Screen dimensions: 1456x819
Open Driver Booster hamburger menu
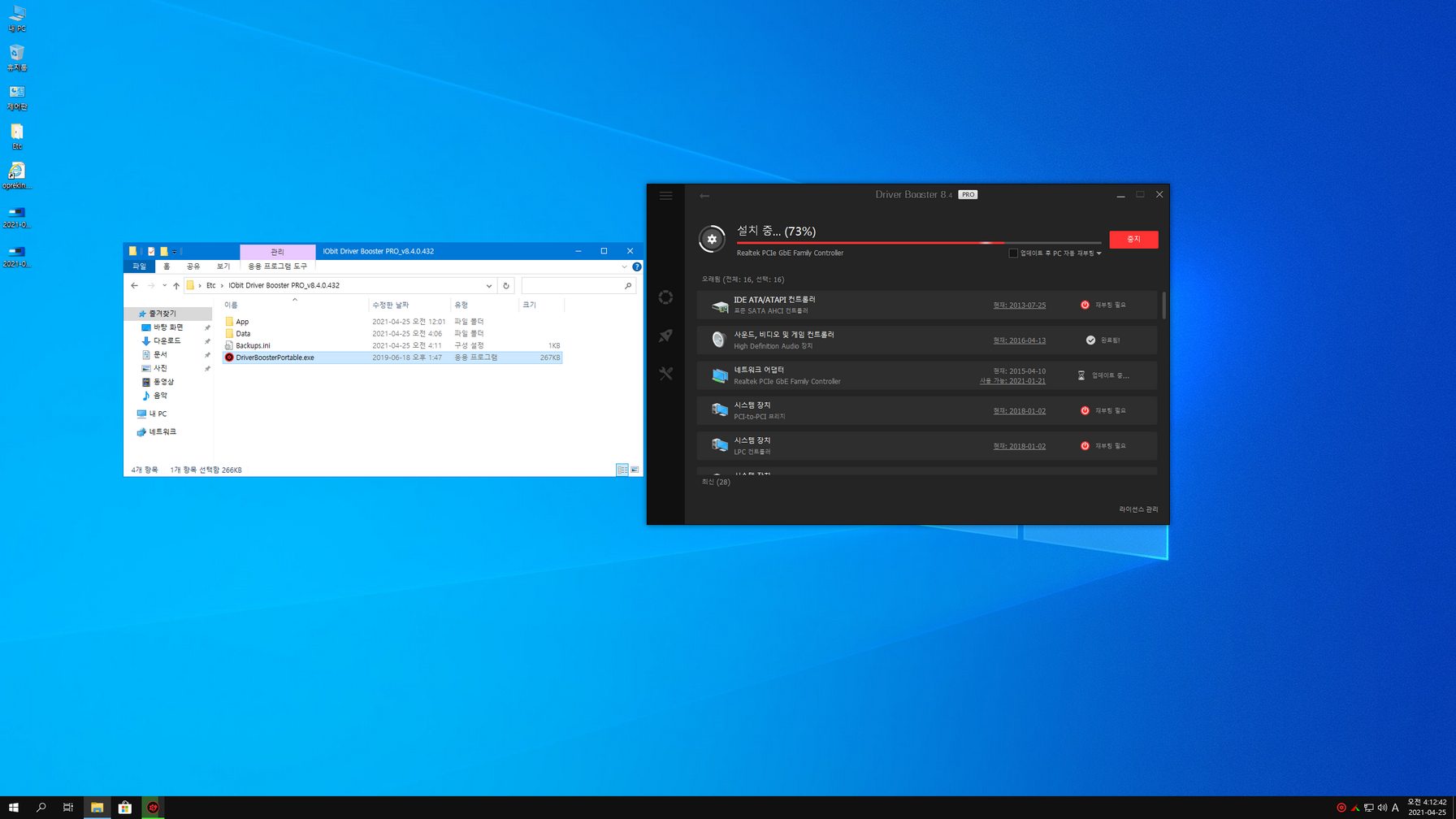point(665,196)
